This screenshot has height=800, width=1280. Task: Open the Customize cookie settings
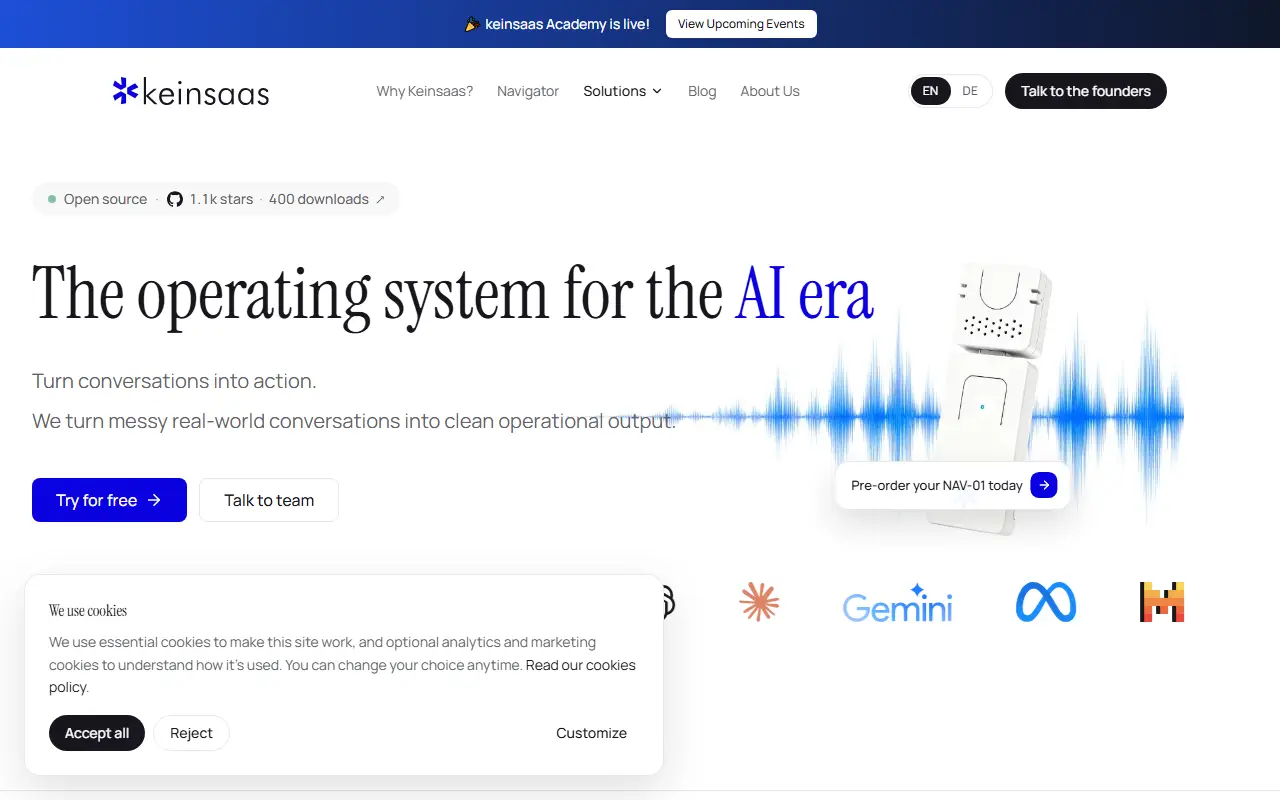(592, 733)
